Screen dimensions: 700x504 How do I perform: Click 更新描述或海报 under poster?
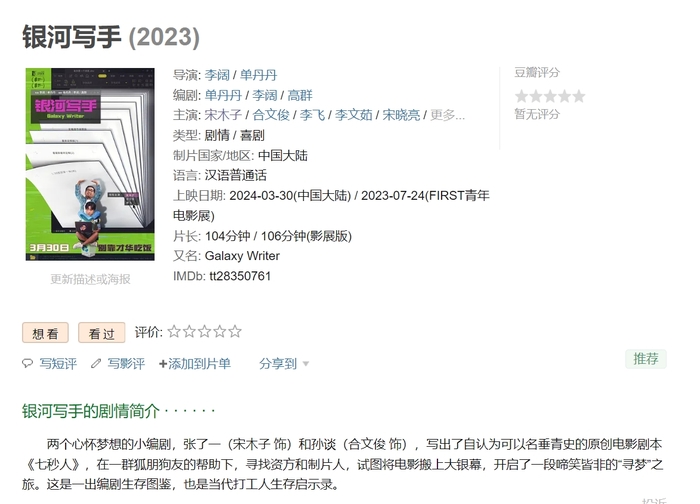(90, 279)
